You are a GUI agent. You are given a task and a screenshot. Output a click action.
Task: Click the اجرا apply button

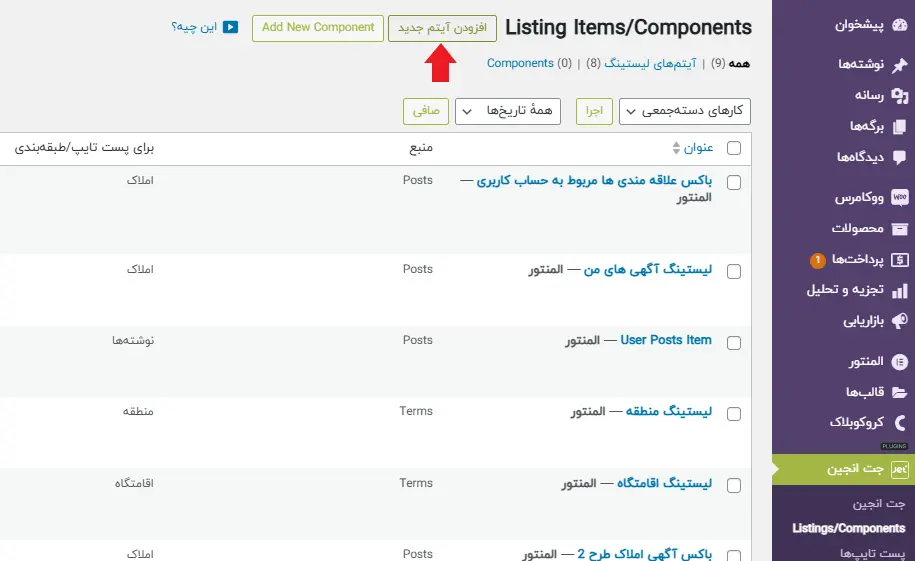[594, 111]
